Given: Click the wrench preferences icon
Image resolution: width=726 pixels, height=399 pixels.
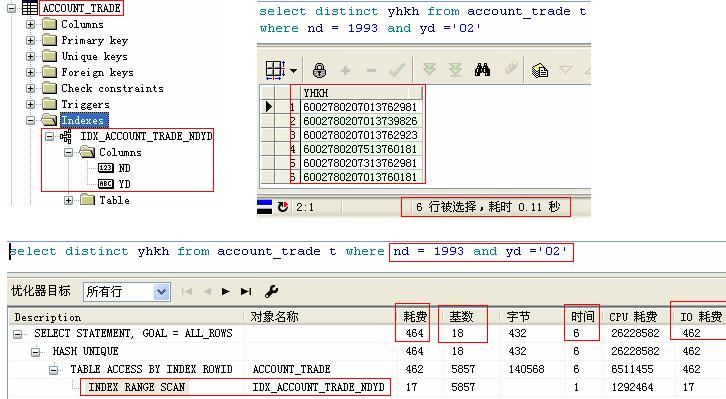Looking at the screenshot, I should pos(271,291).
